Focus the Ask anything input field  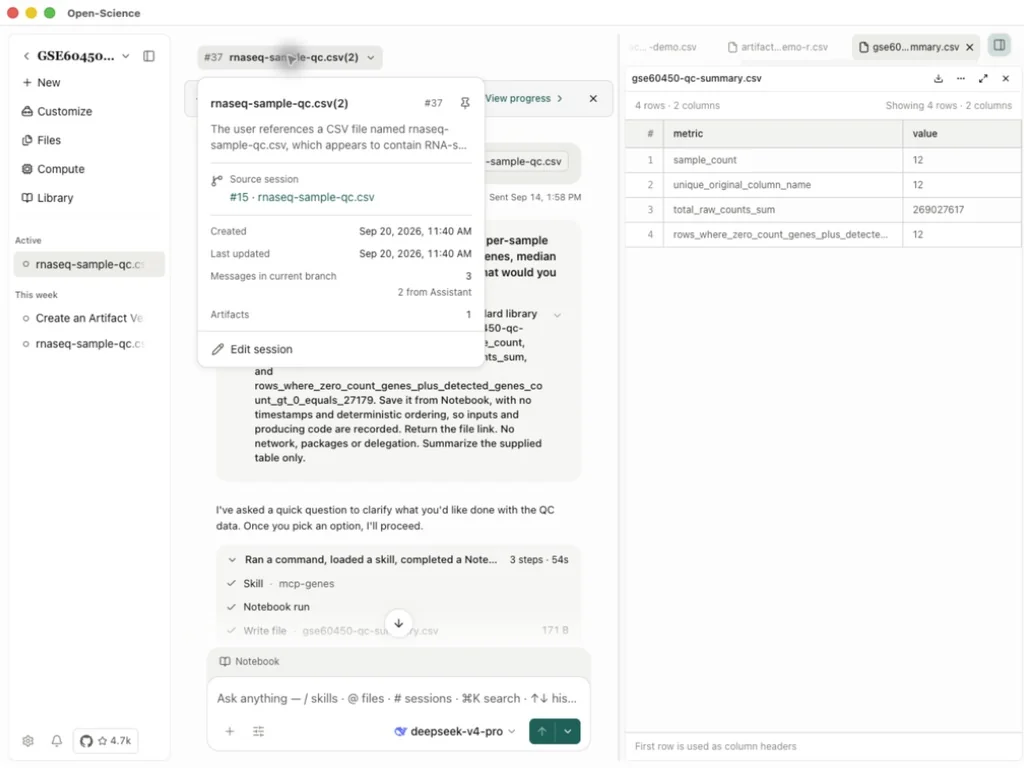tap(397, 698)
